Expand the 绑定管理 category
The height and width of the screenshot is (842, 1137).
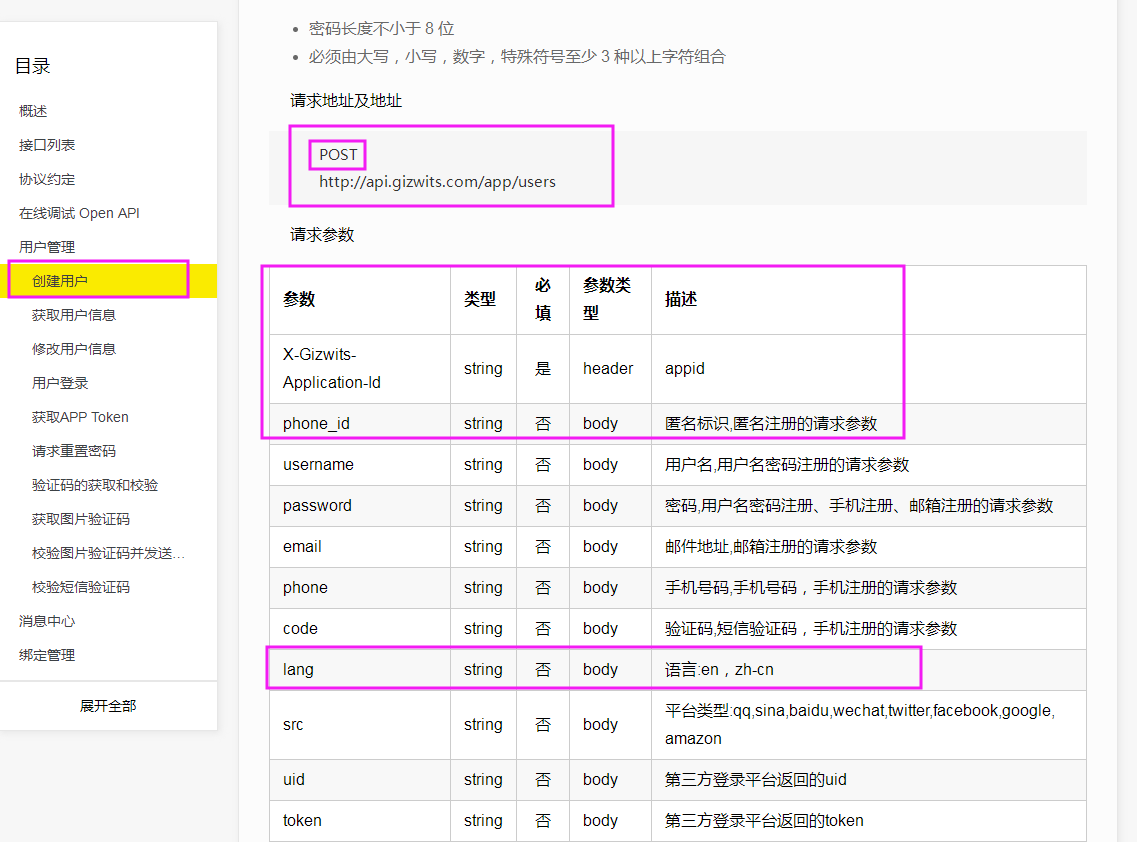pyautogui.click(x=47, y=655)
